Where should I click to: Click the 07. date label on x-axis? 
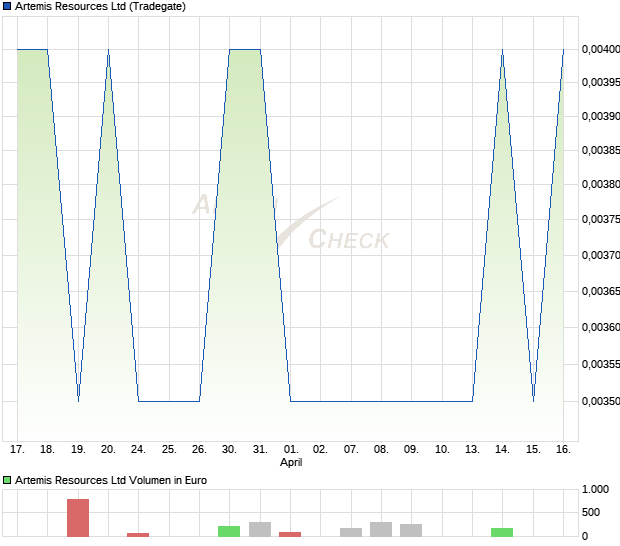pos(351,449)
